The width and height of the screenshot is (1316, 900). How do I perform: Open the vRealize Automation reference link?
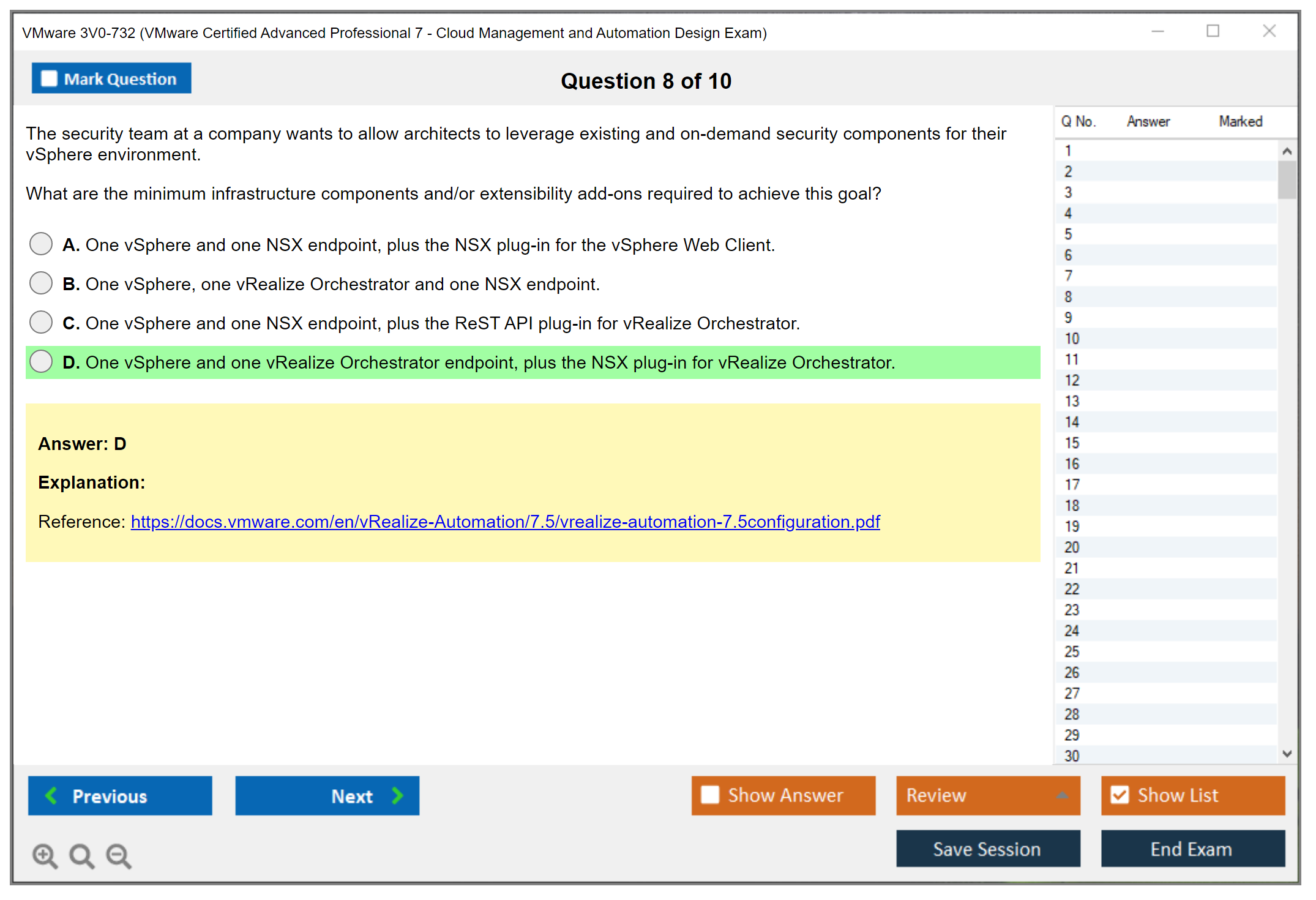[x=505, y=522]
